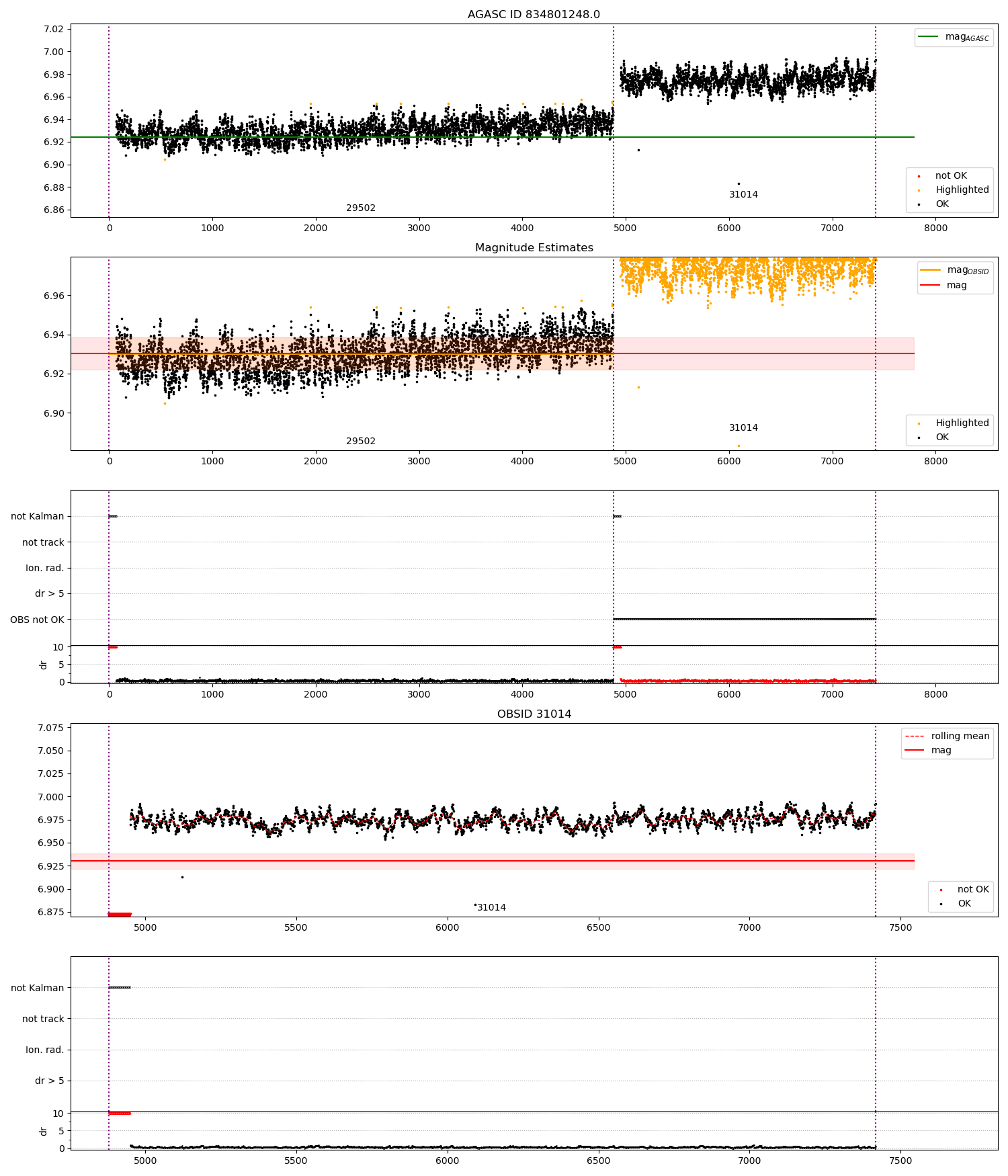Viewport: 1008px width, 1176px height.
Task: Click the "31014" annotation in Magnitude Estimates plot
Action: pyautogui.click(x=743, y=428)
